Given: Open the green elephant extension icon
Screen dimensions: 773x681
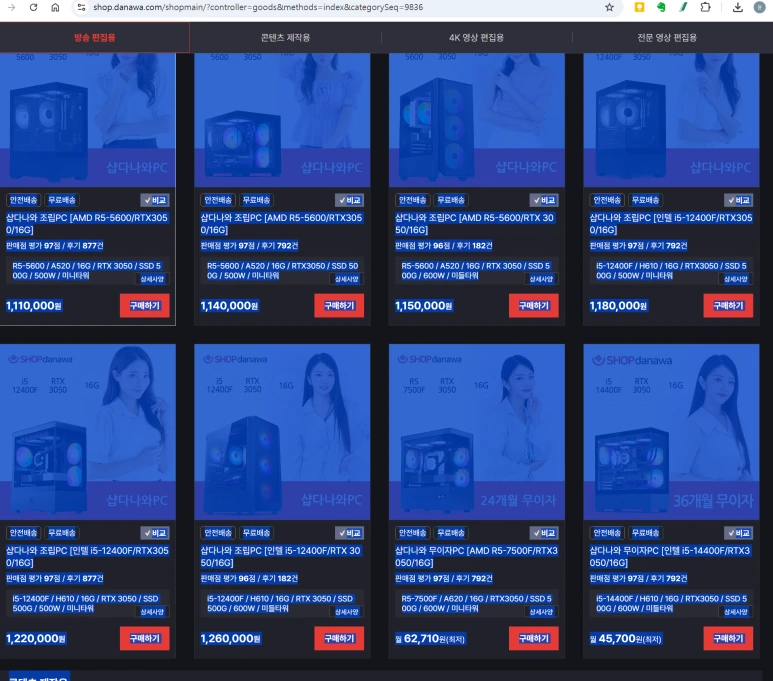Looking at the screenshot, I should click(662, 7).
